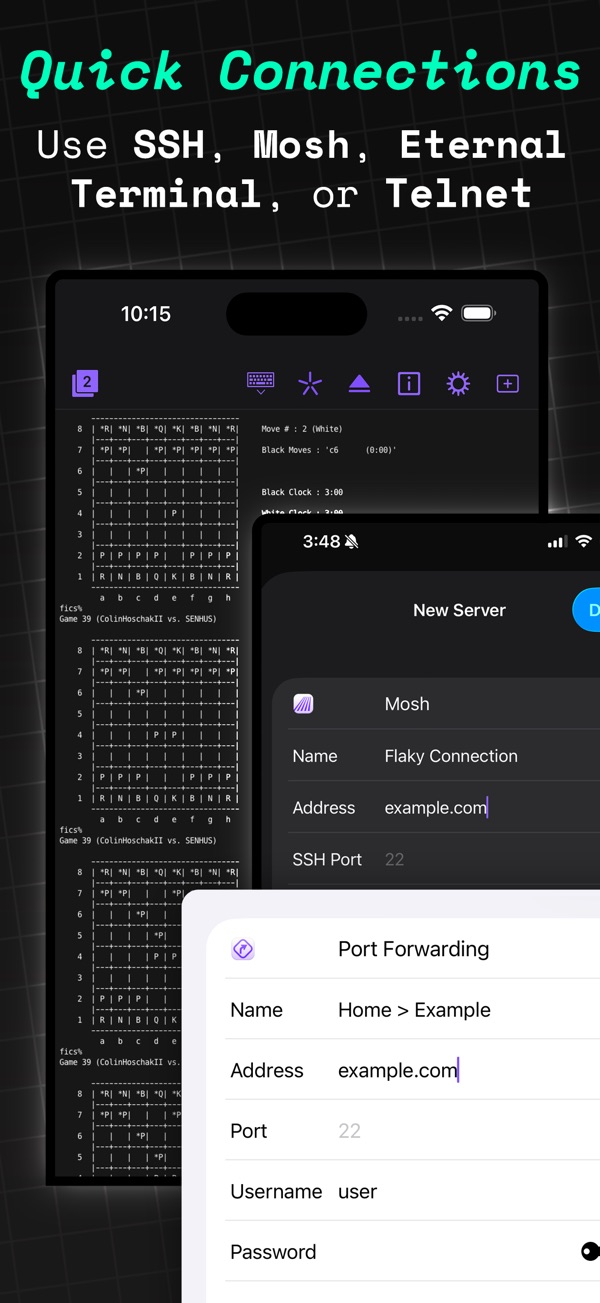The width and height of the screenshot is (600, 1303).
Task: Tap the blue Done button
Action: tap(587, 610)
